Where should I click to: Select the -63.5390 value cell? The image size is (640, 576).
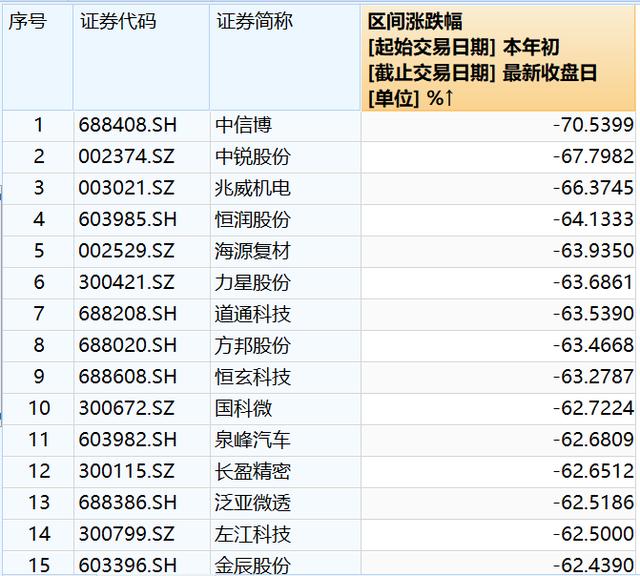pyautogui.click(x=499, y=314)
